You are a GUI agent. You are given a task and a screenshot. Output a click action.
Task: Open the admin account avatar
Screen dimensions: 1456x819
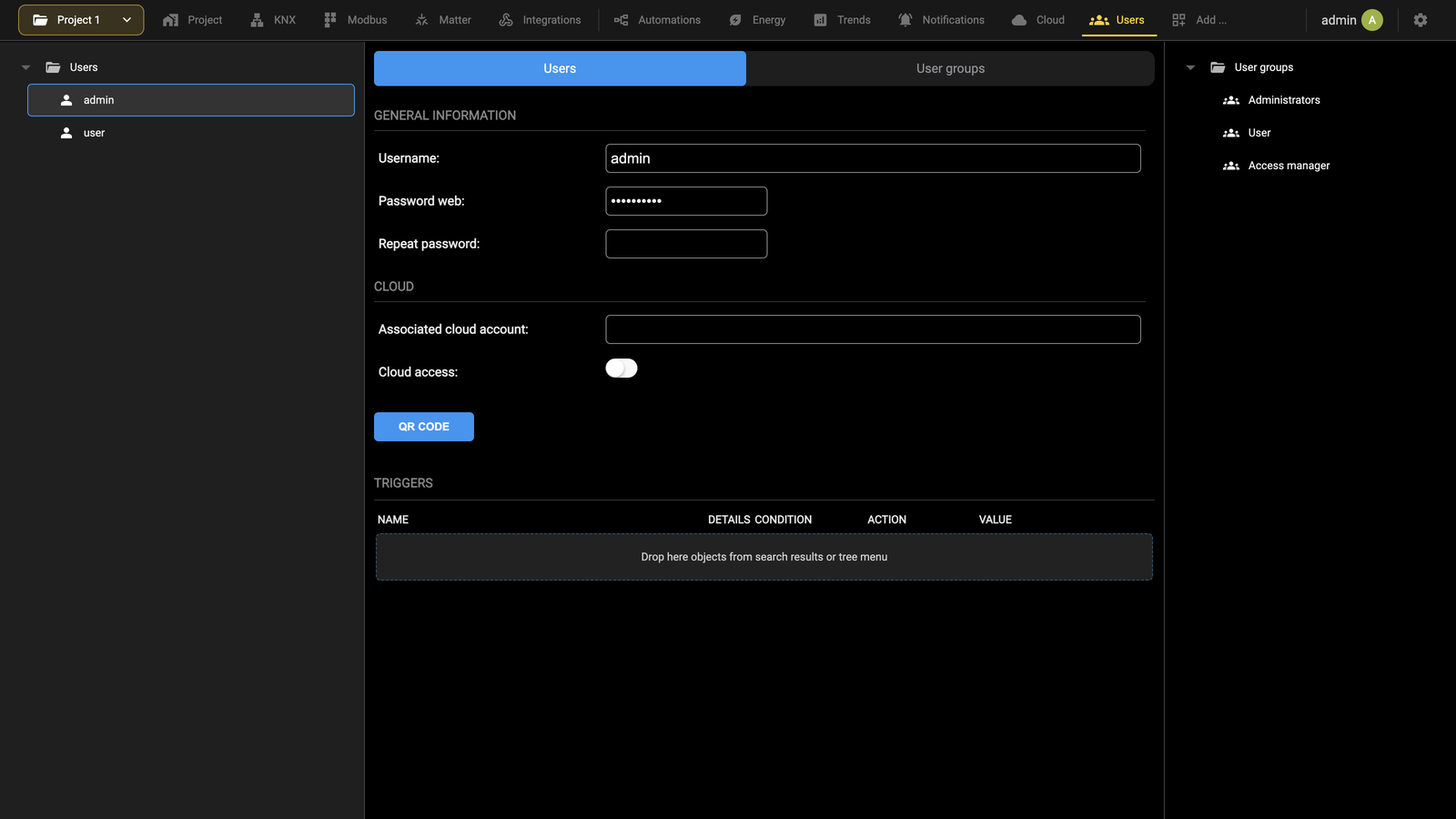click(x=1372, y=20)
